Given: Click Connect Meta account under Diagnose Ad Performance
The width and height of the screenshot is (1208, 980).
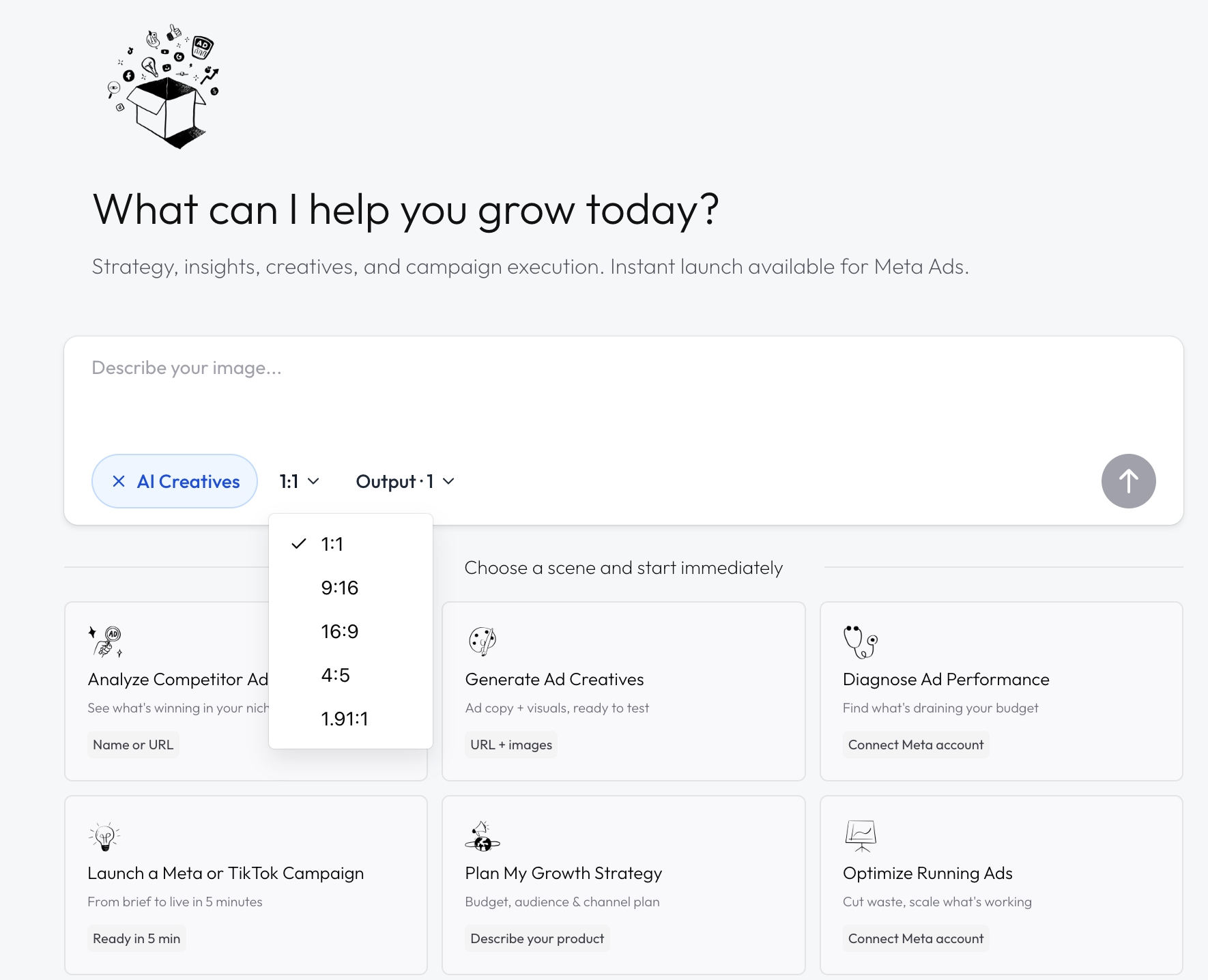Looking at the screenshot, I should click(916, 745).
